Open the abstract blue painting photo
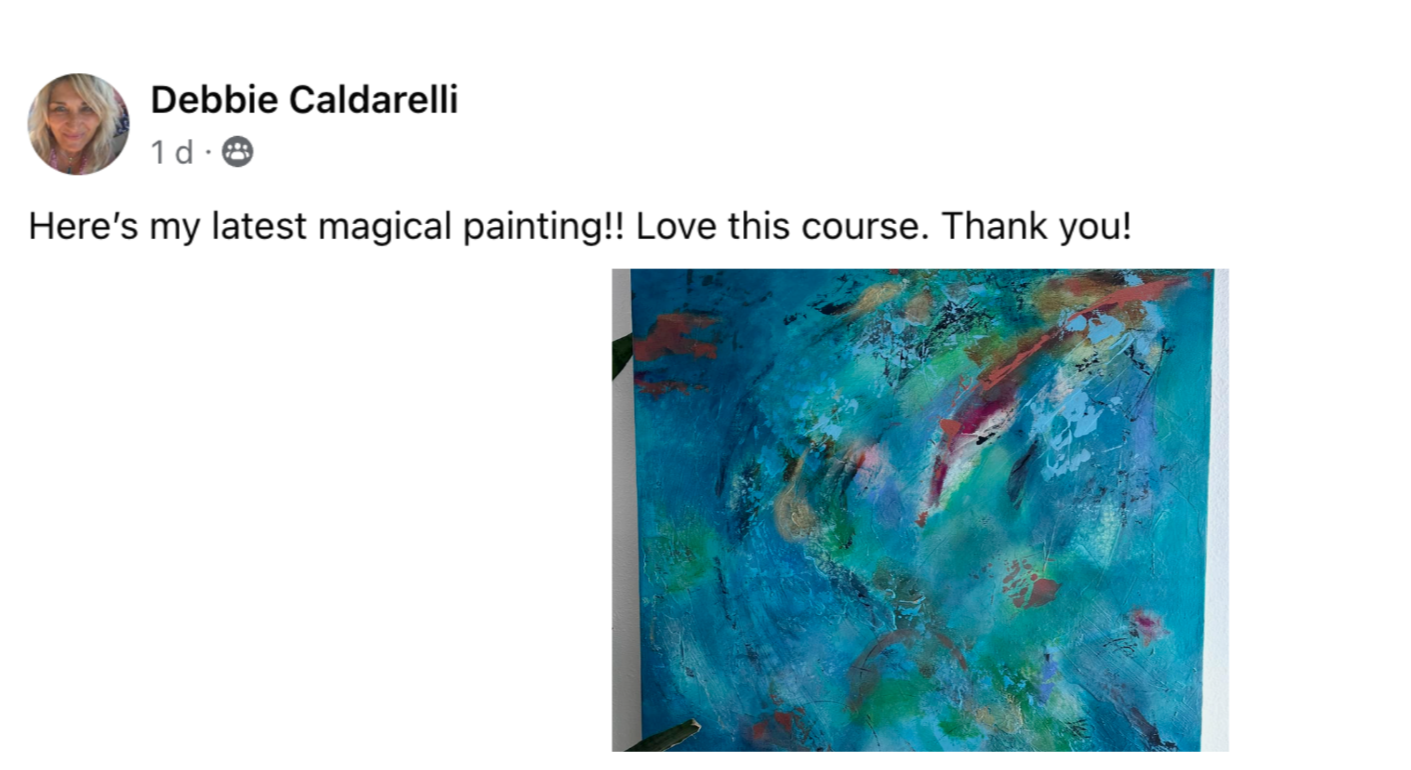This screenshot has width=1411, height=770. (919, 510)
